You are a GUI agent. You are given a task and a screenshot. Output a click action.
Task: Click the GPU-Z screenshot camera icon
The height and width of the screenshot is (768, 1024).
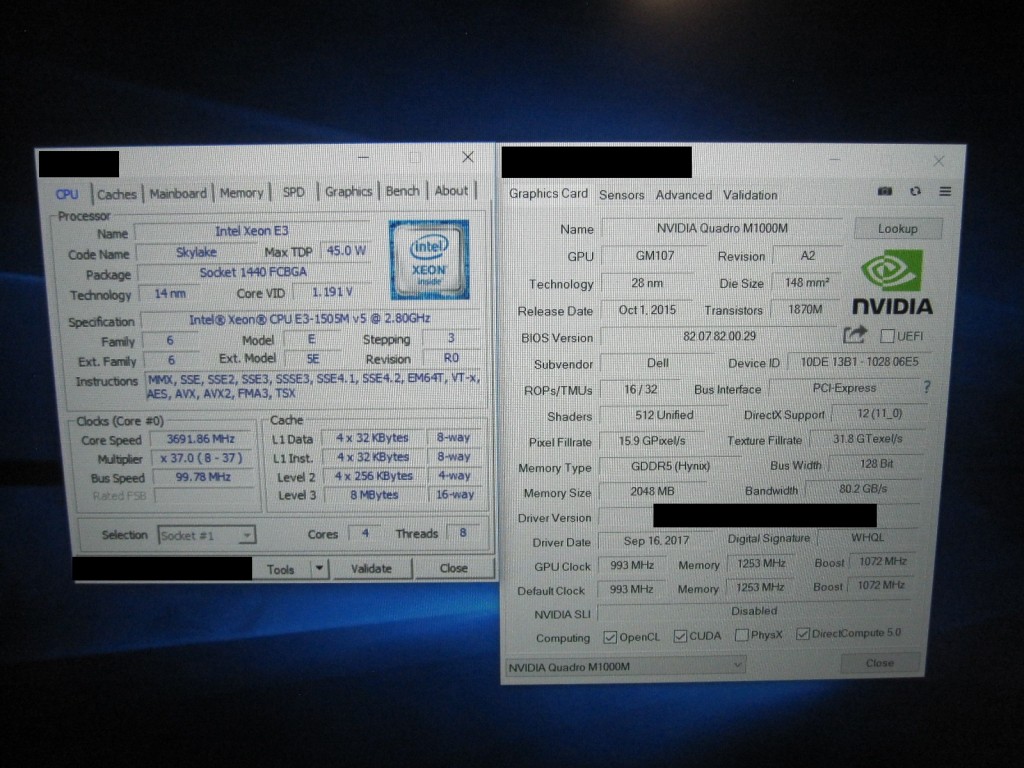pos(885,191)
